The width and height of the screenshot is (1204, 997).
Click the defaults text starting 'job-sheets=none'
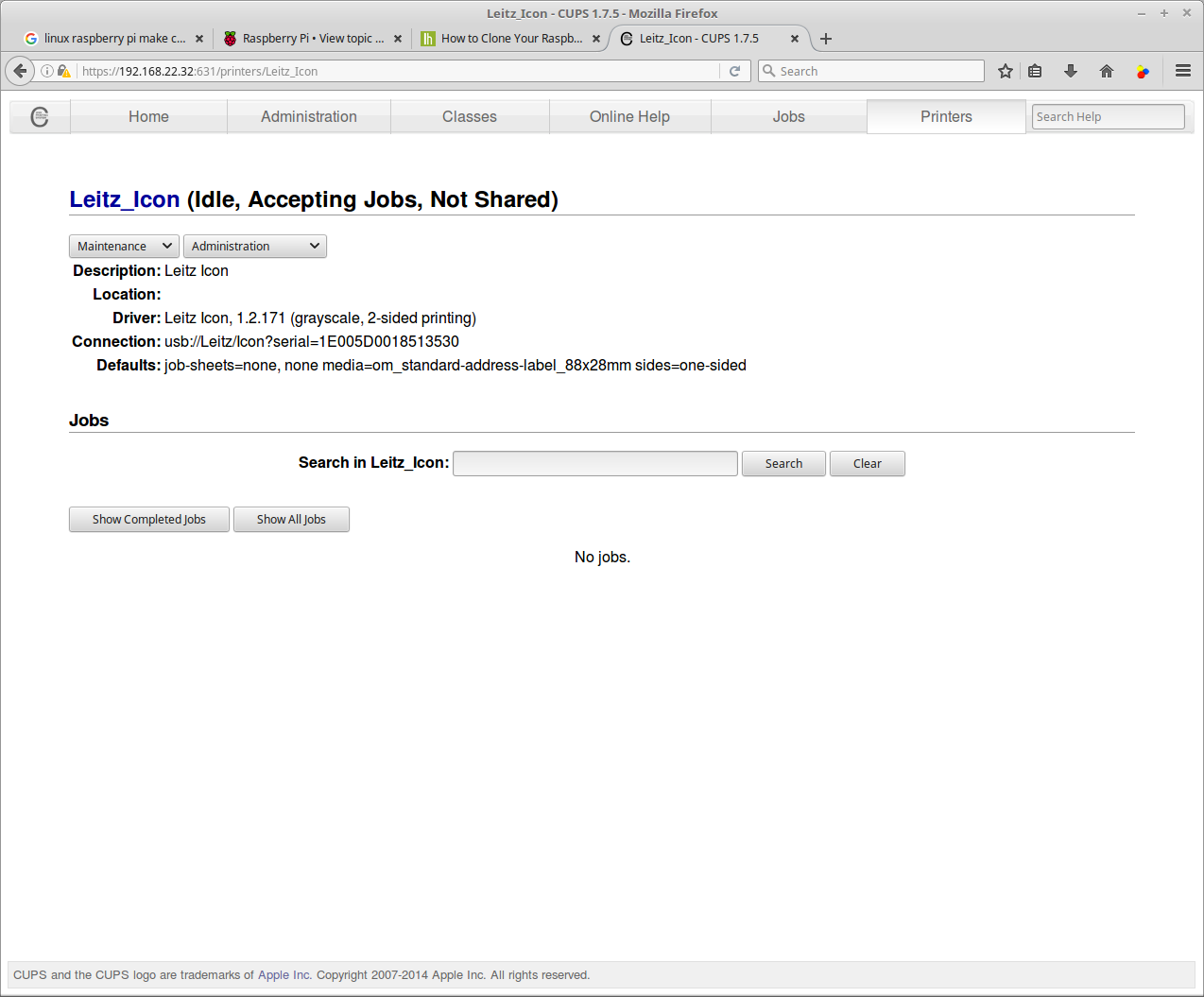point(456,365)
